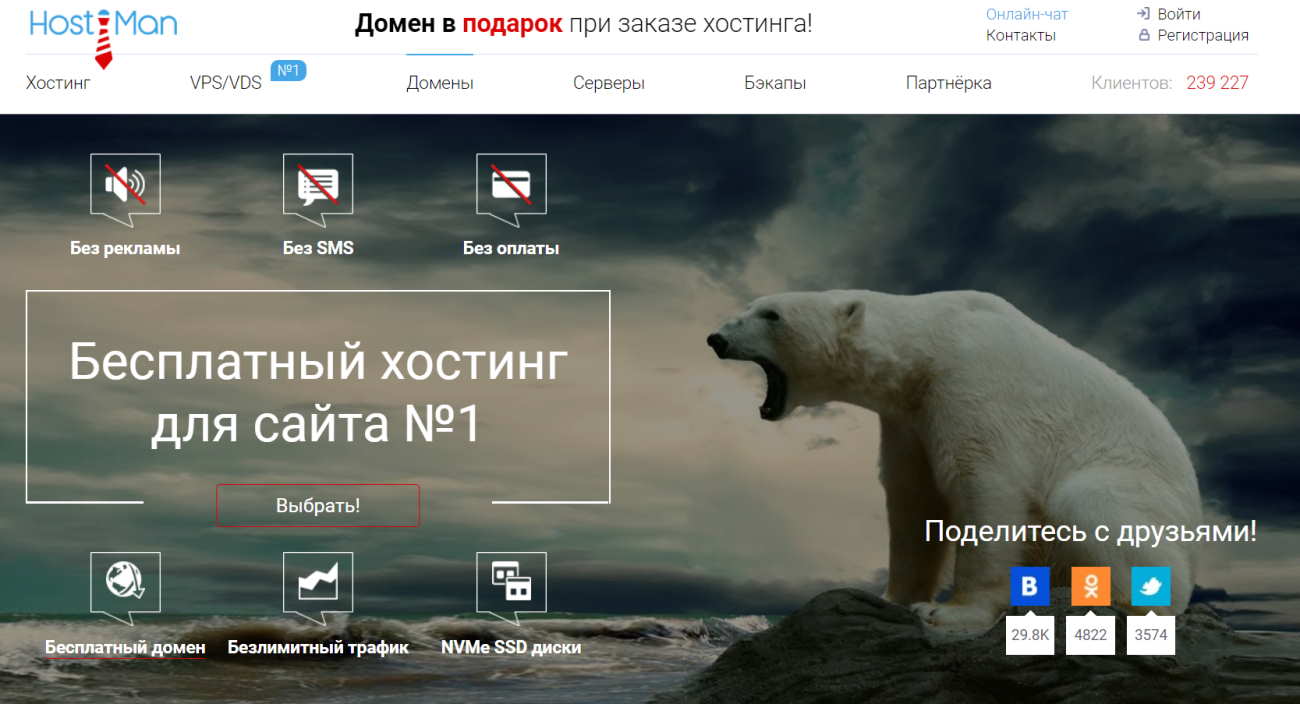Screen dimensions: 1300x704
Task: Share via the Odnoklassniki orange icon
Action: 1090,587
